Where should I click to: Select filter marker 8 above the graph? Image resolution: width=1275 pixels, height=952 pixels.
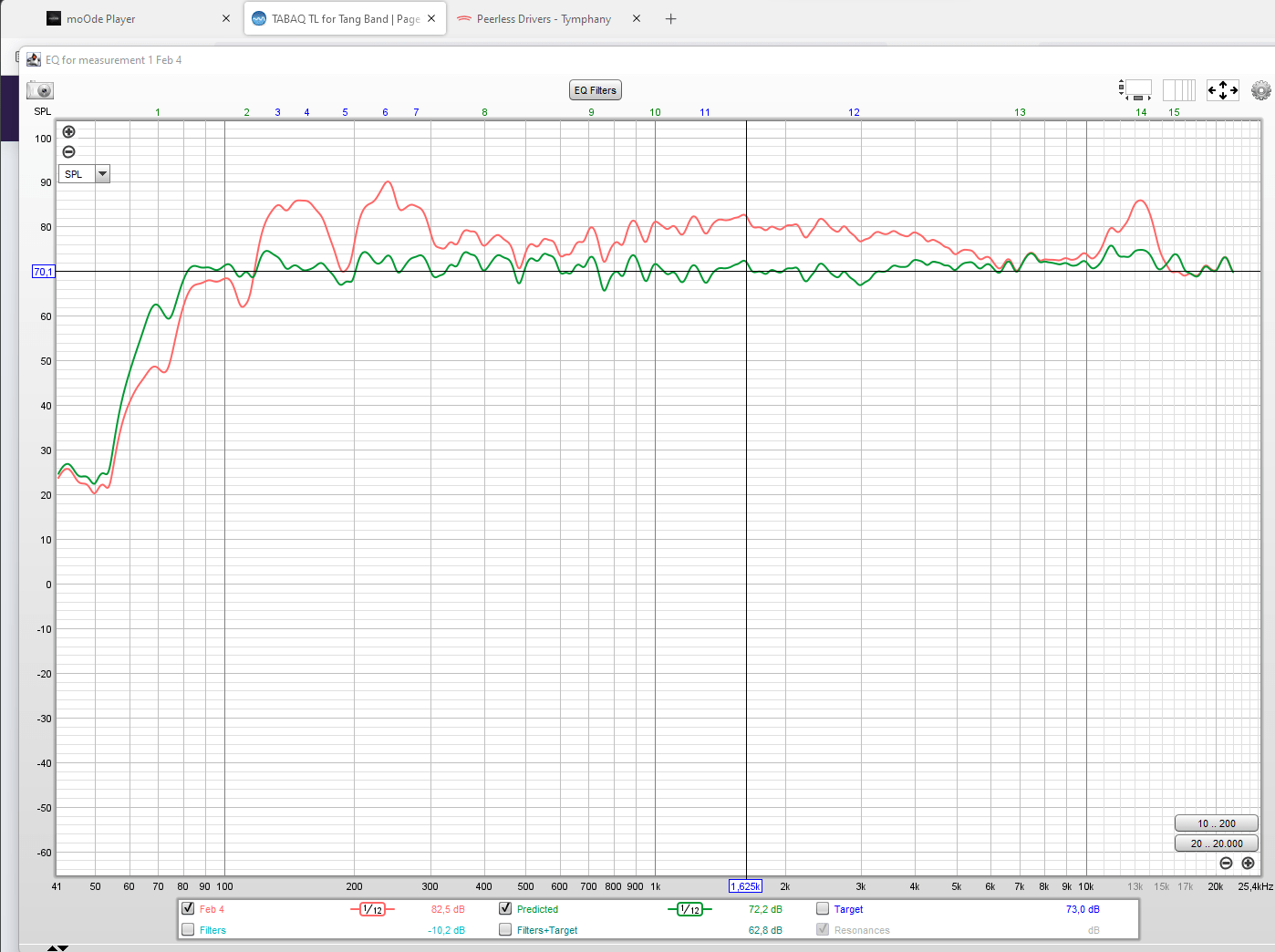coord(485,112)
